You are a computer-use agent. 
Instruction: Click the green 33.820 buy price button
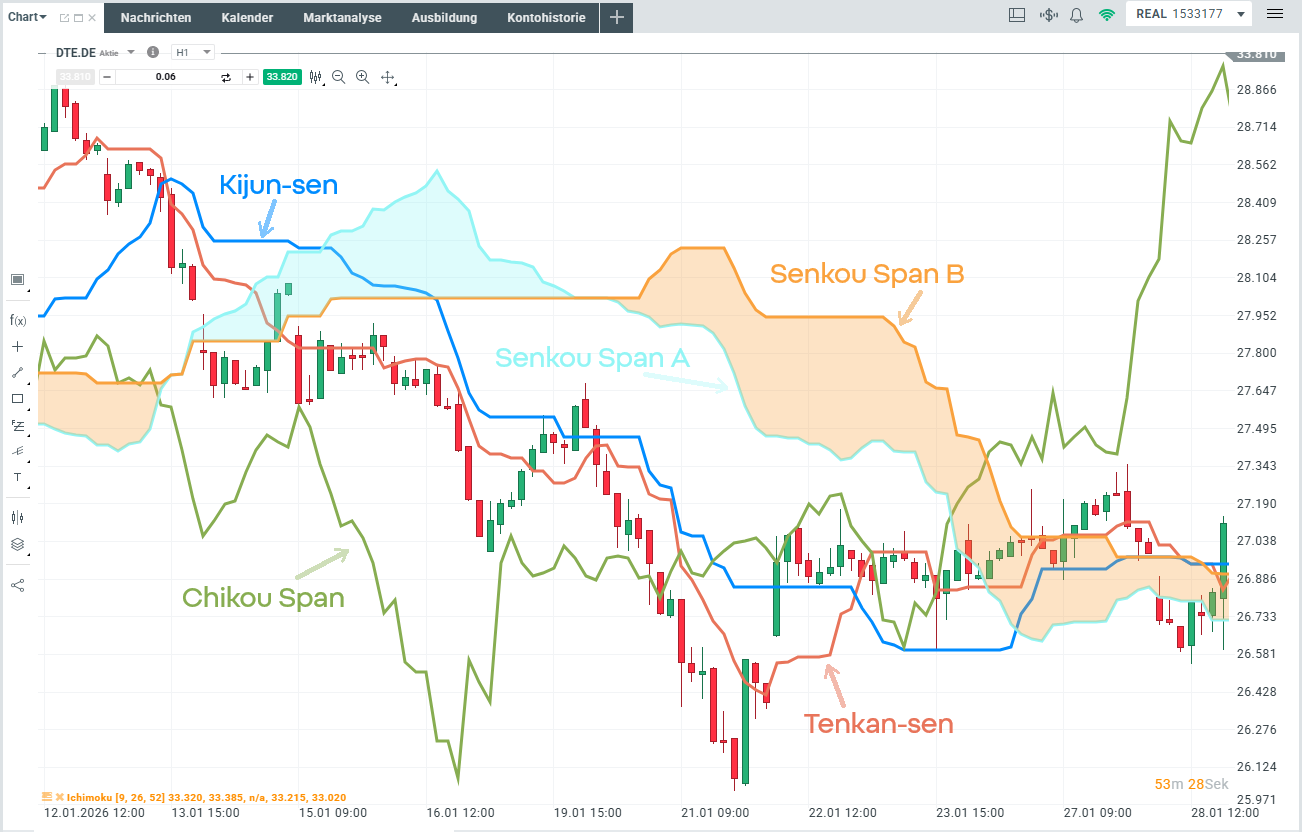[281, 76]
